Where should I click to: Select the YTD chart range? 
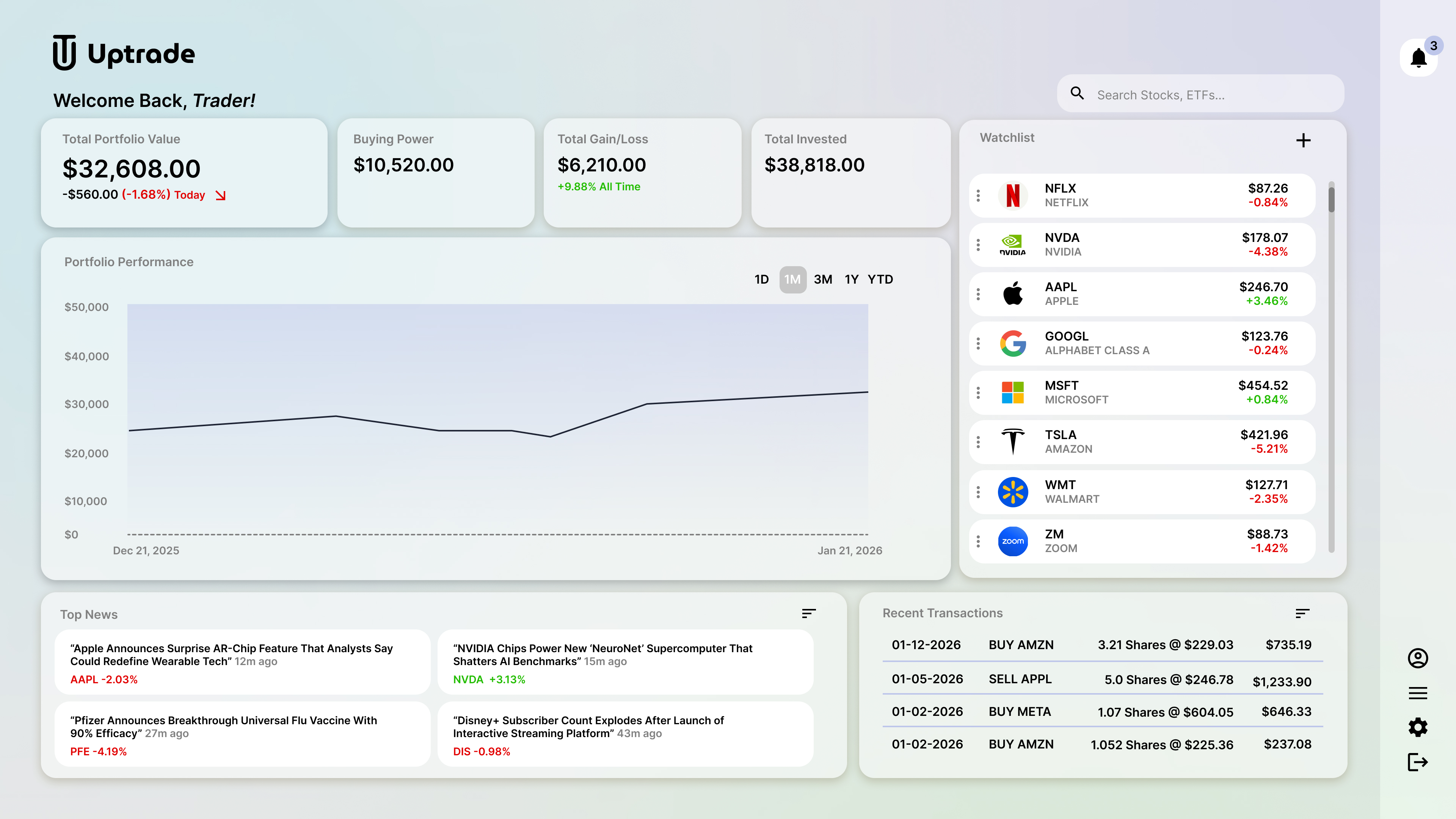pos(880,279)
